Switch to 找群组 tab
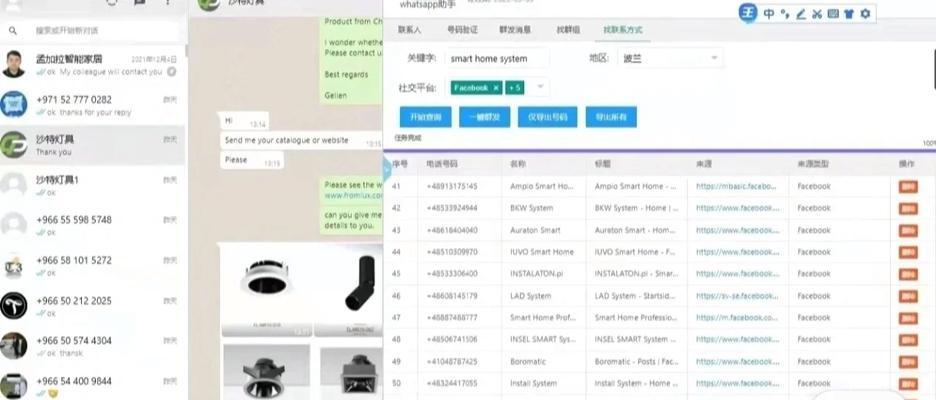The height and width of the screenshot is (400, 936). coord(568,29)
